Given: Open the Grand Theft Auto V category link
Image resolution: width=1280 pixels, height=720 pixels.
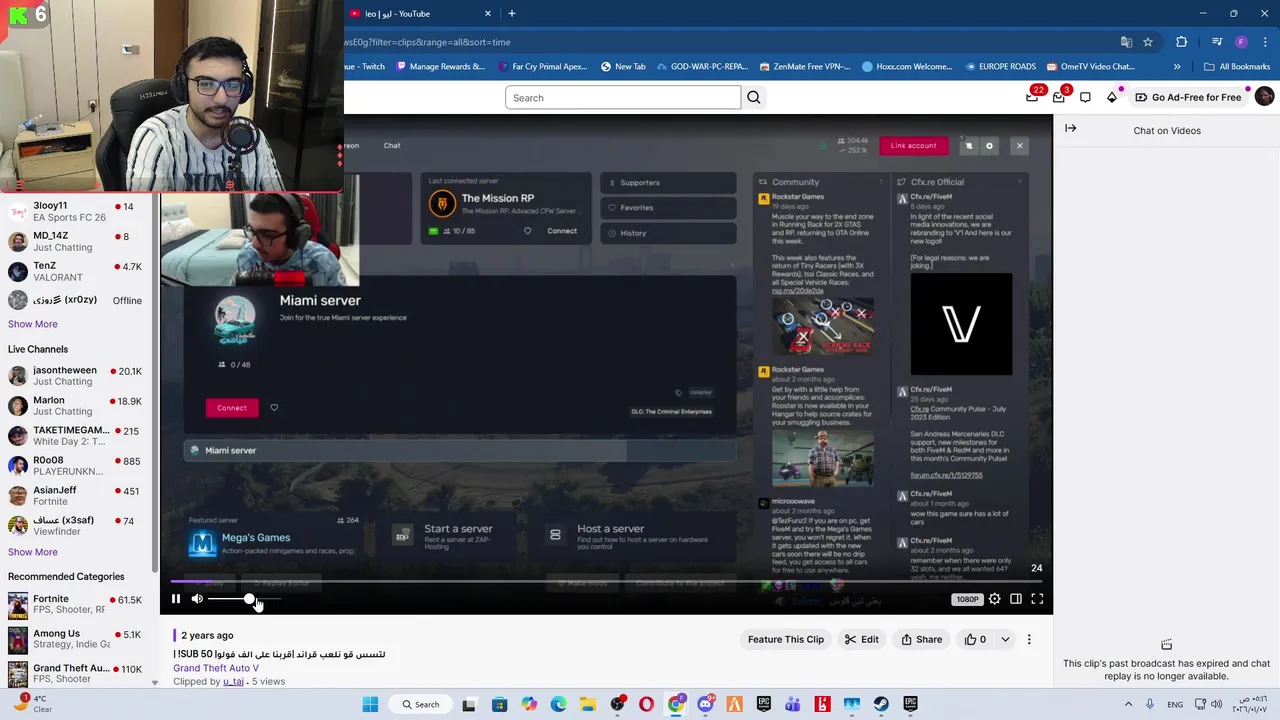Looking at the screenshot, I should tap(216, 668).
